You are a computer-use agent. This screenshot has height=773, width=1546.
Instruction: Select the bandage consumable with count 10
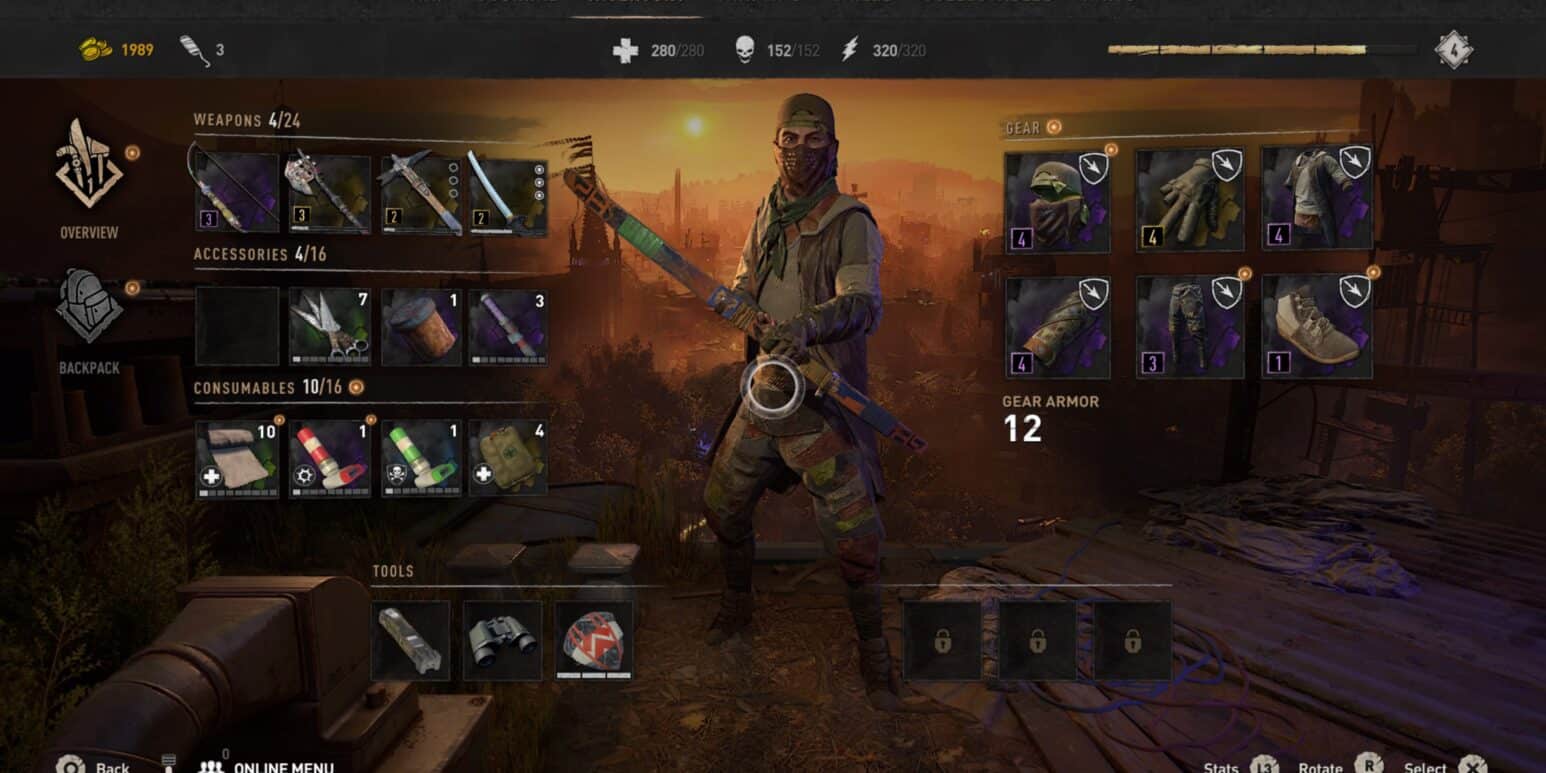click(237, 458)
